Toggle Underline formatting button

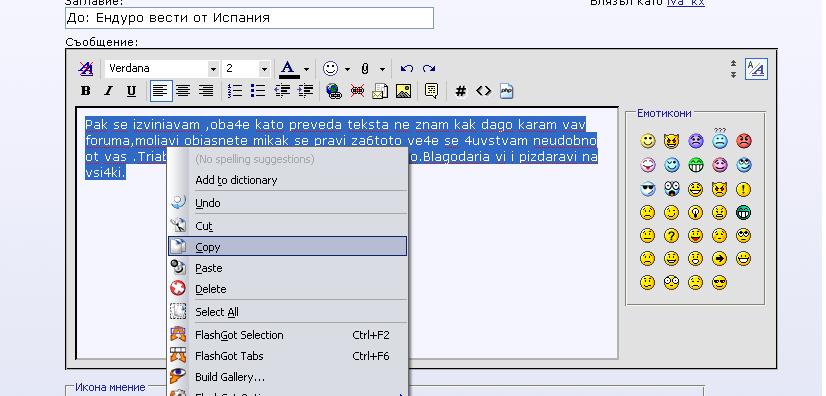point(131,91)
